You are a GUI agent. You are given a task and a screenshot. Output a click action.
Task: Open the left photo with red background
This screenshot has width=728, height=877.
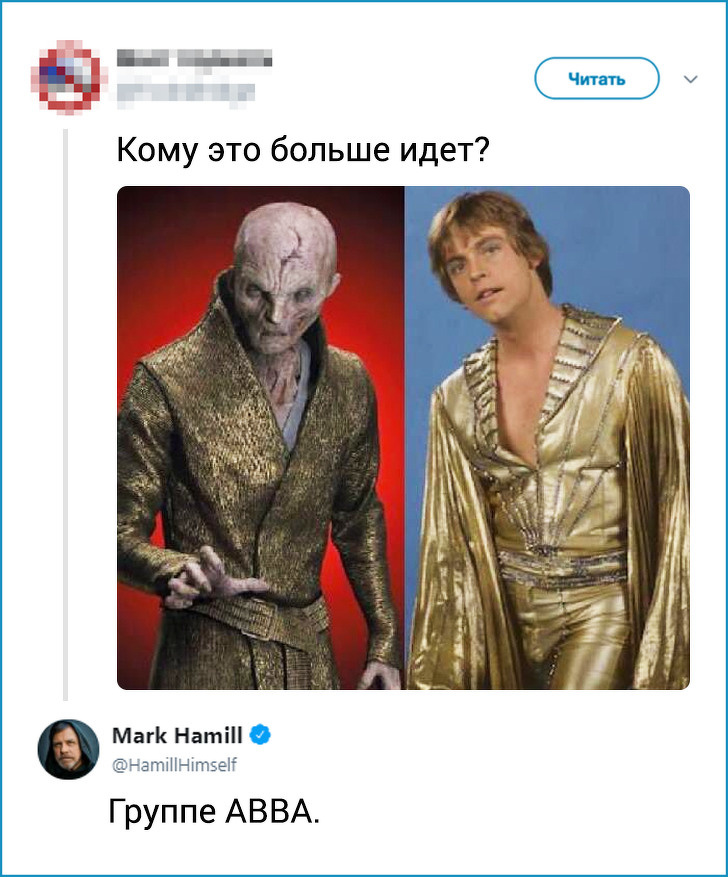tap(261, 437)
